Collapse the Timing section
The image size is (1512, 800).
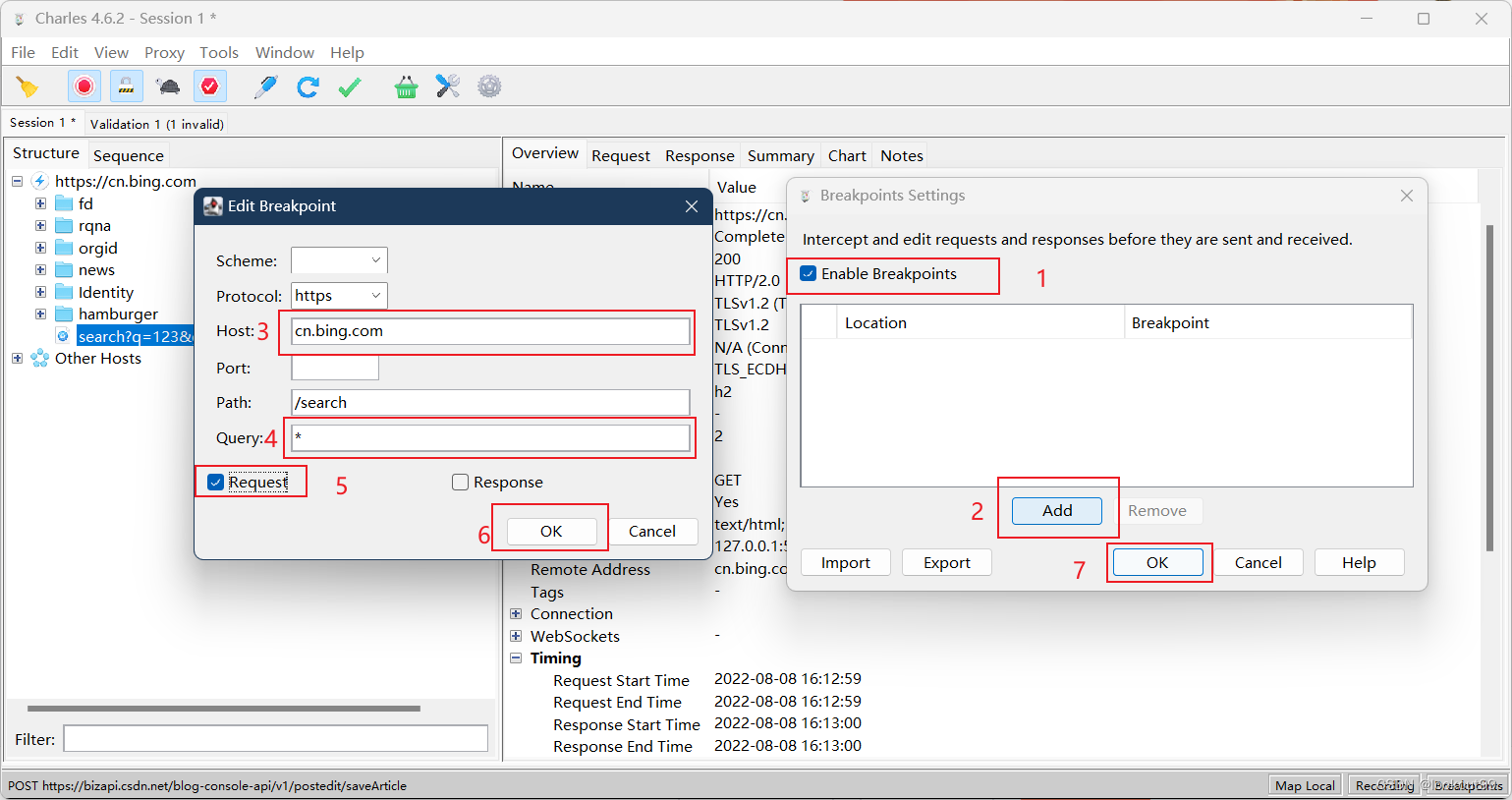pyautogui.click(x=516, y=658)
